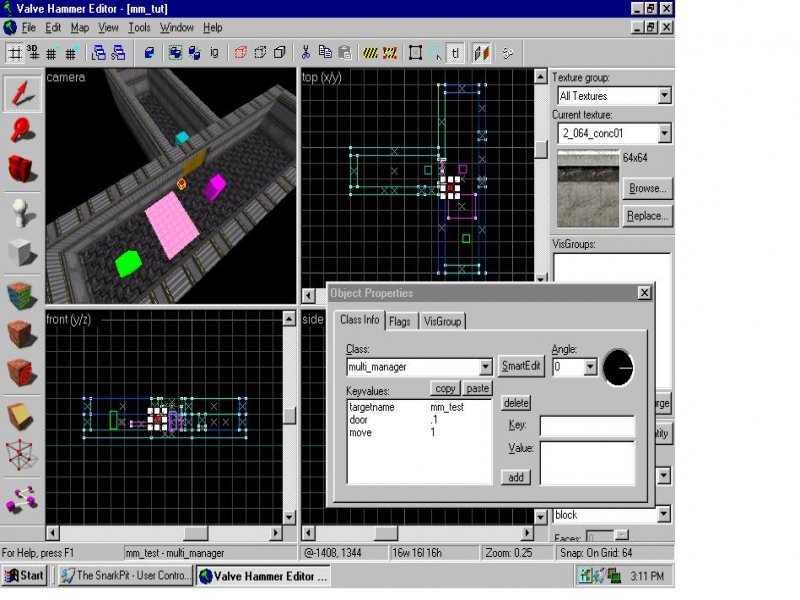Switch to the Flags tab
Viewport: 800px width, 600px height.
coord(400,321)
